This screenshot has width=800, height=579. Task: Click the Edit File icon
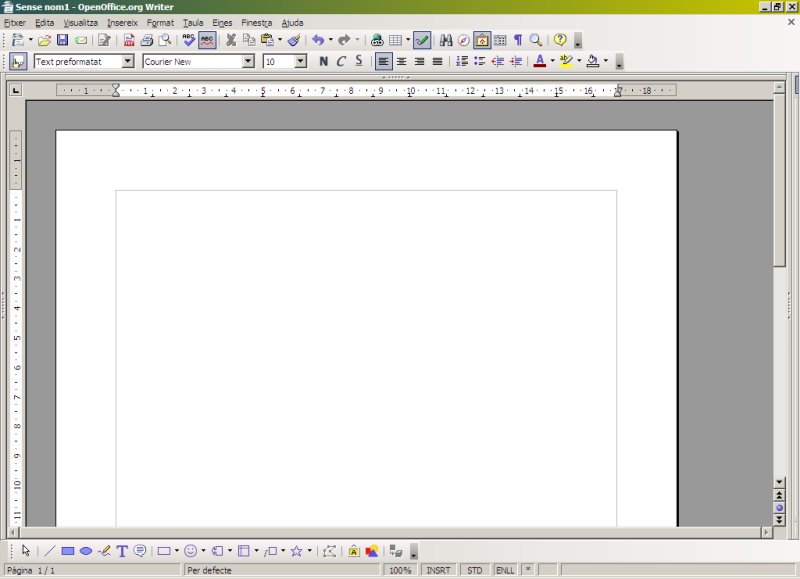point(105,40)
